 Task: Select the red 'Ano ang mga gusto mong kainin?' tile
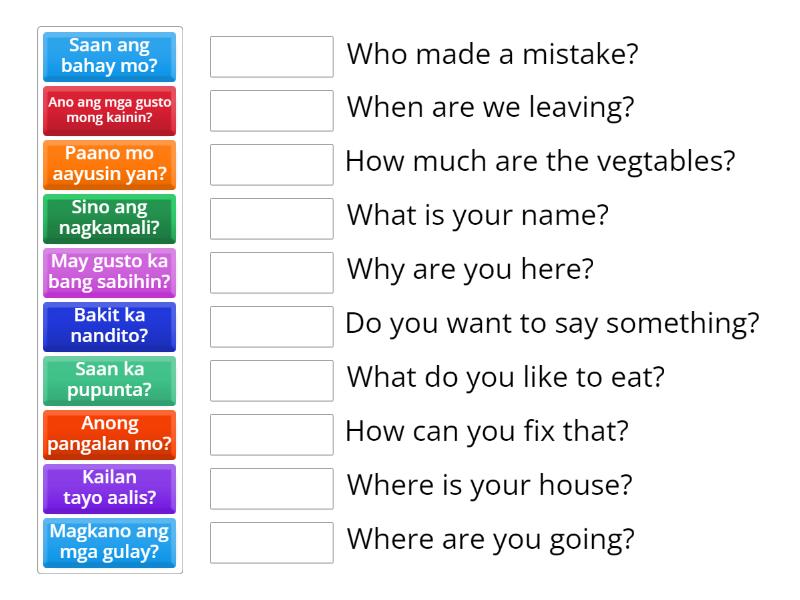(x=110, y=111)
